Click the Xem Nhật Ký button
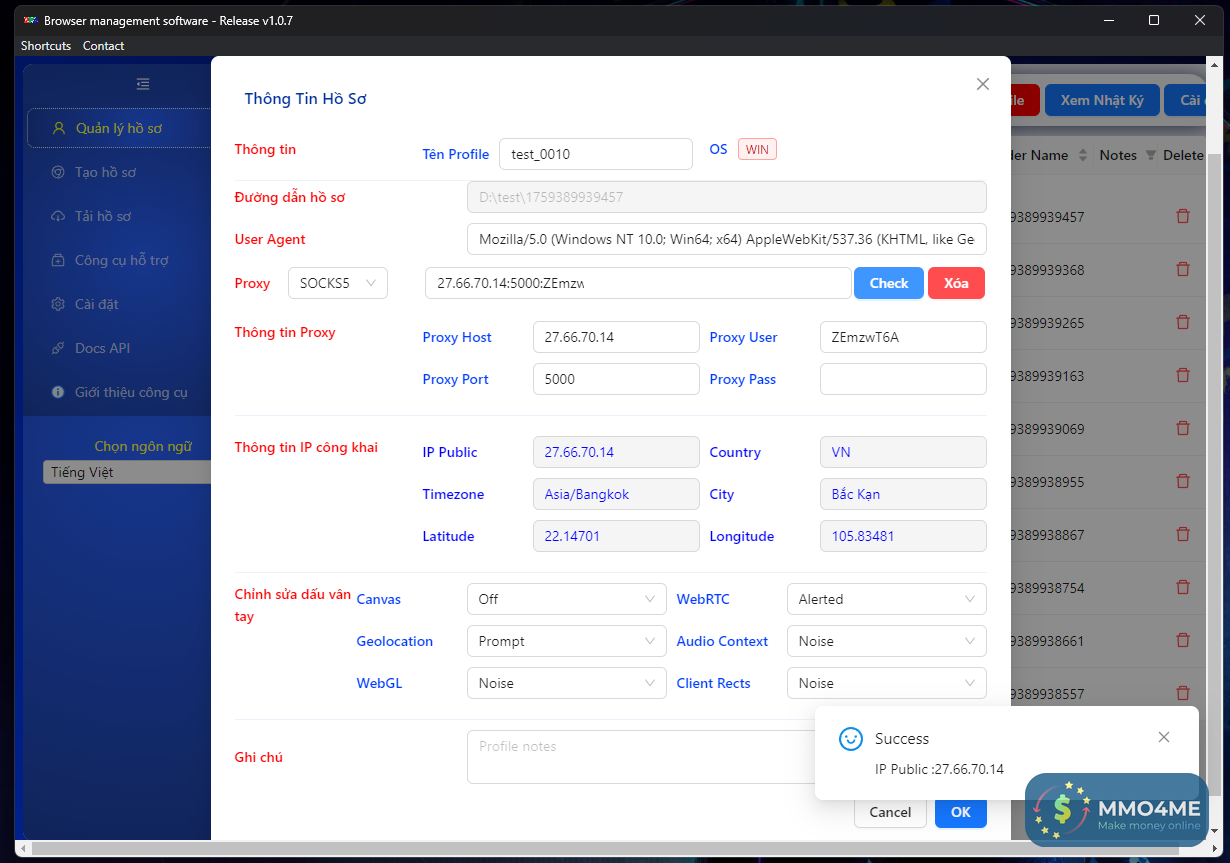 click(x=1102, y=100)
